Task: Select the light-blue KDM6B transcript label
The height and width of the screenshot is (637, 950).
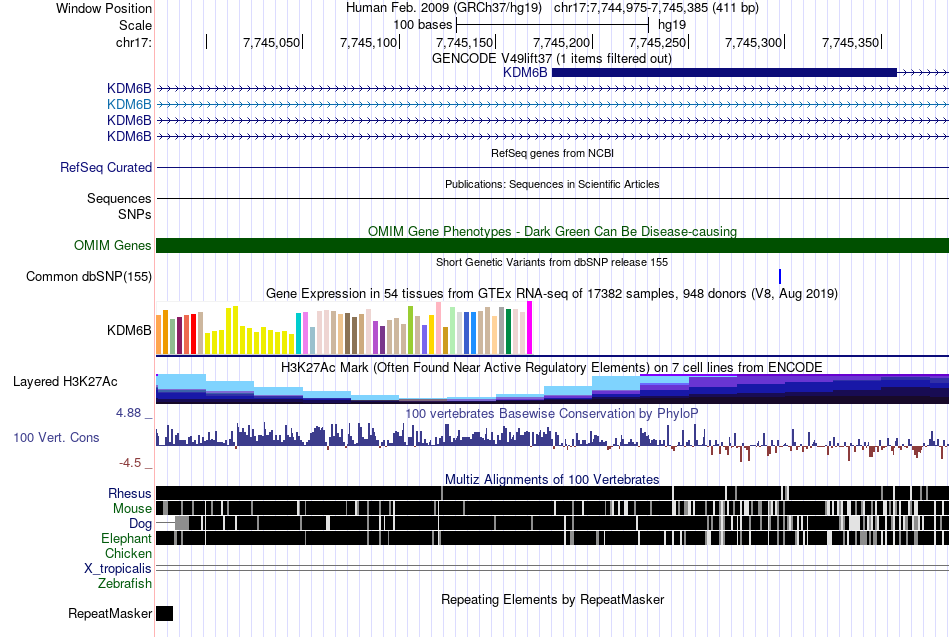Action: point(129,104)
